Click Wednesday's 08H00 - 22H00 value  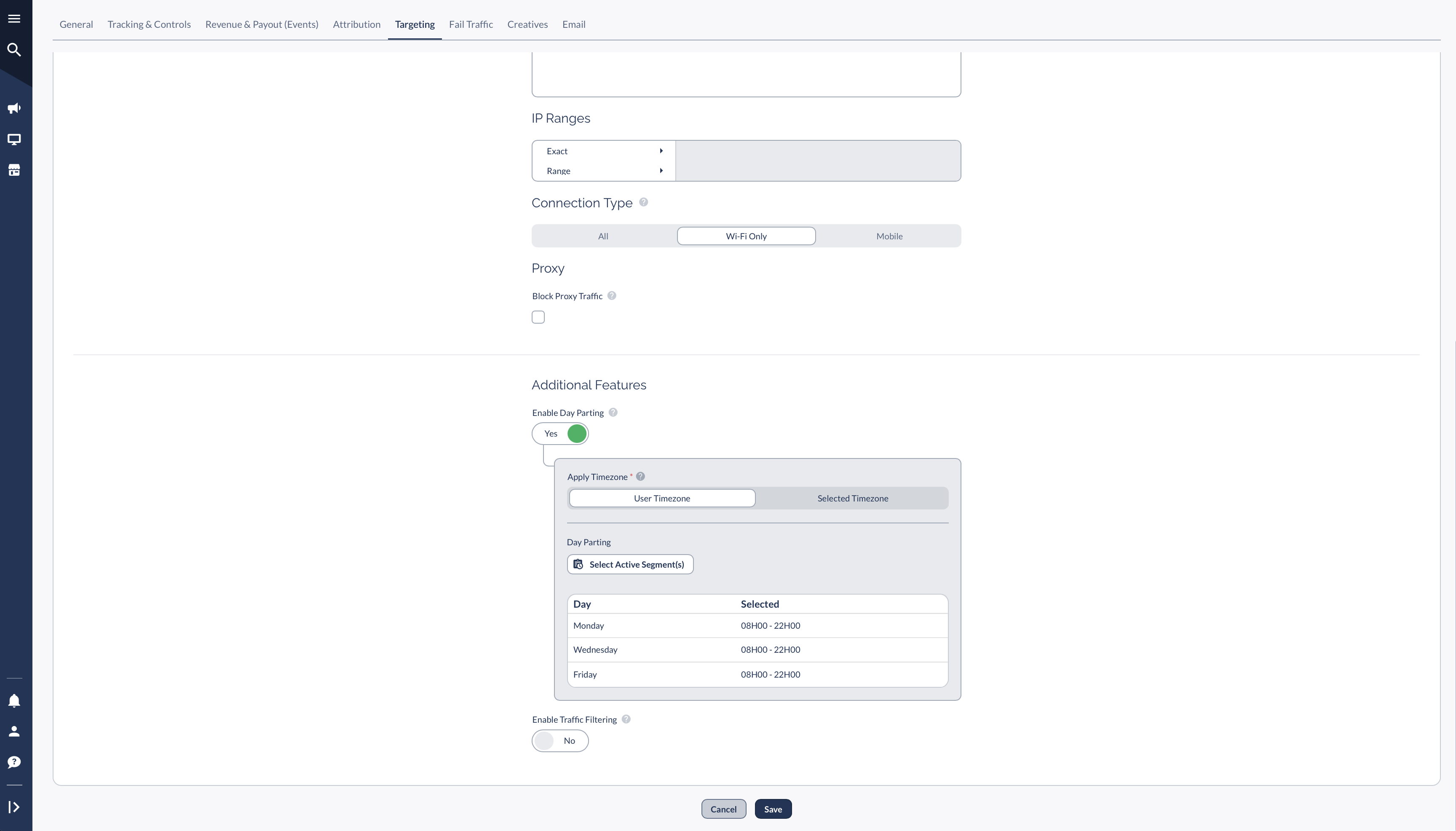(770, 649)
